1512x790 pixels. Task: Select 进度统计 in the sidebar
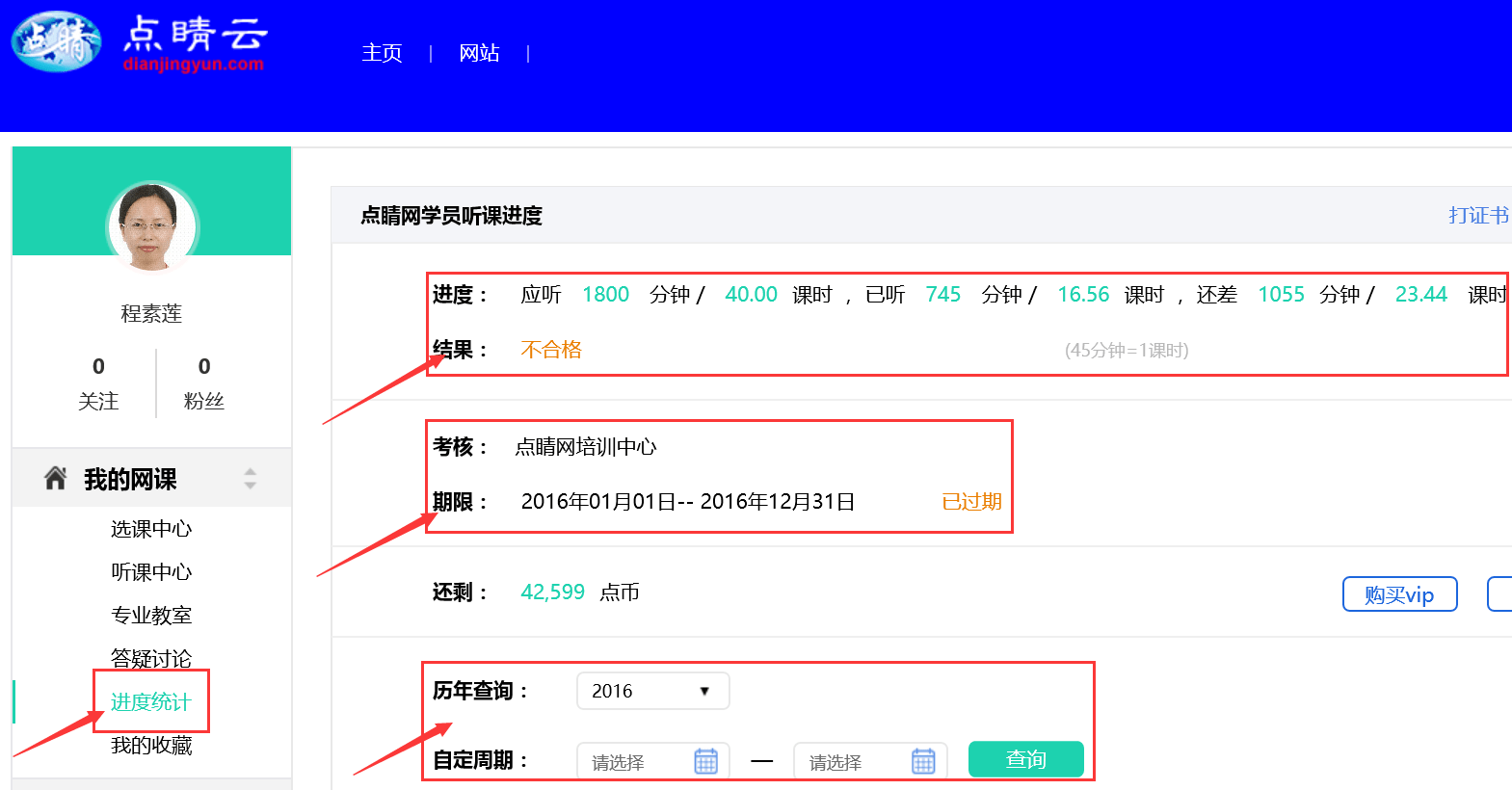click(x=151, y=702)
